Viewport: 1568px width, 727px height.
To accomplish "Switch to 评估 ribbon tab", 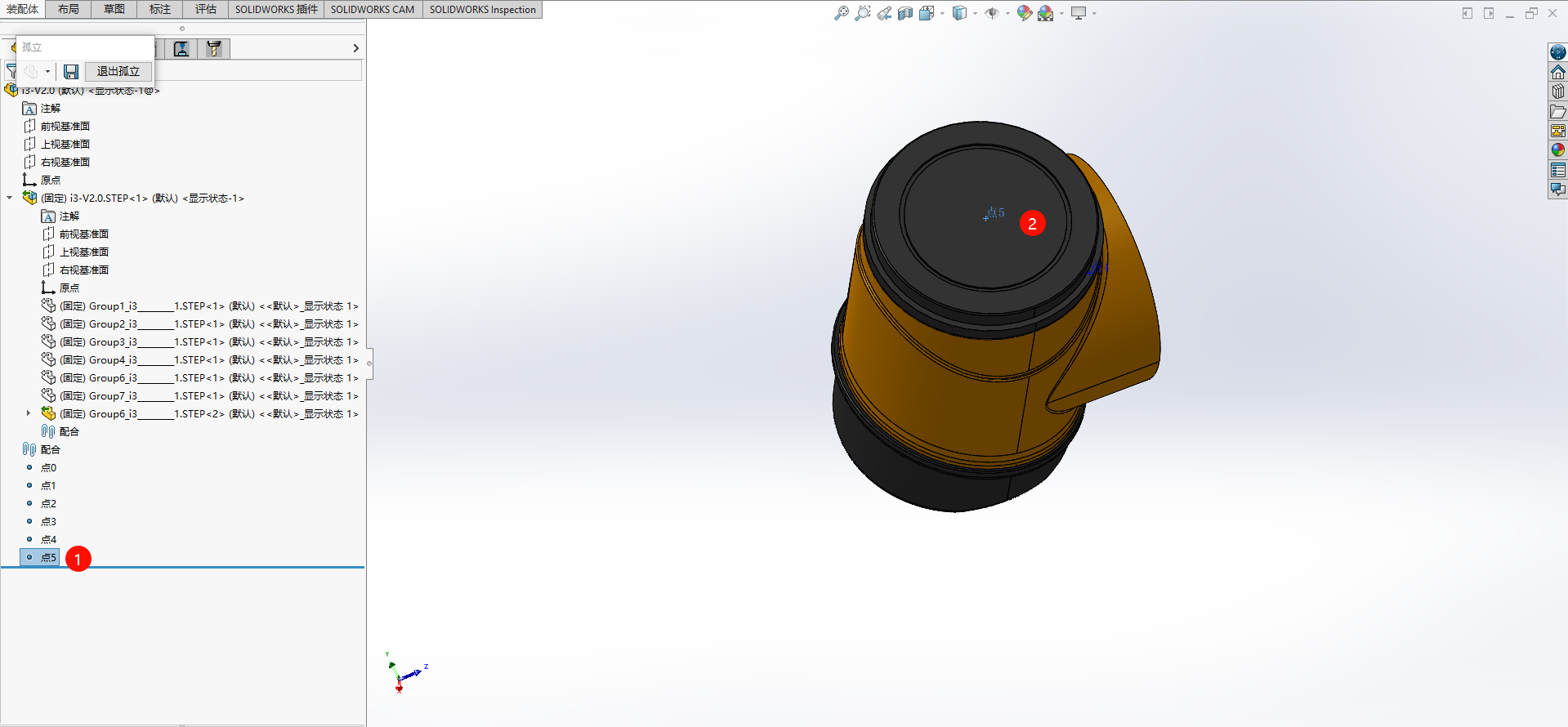I will (206, 9).
